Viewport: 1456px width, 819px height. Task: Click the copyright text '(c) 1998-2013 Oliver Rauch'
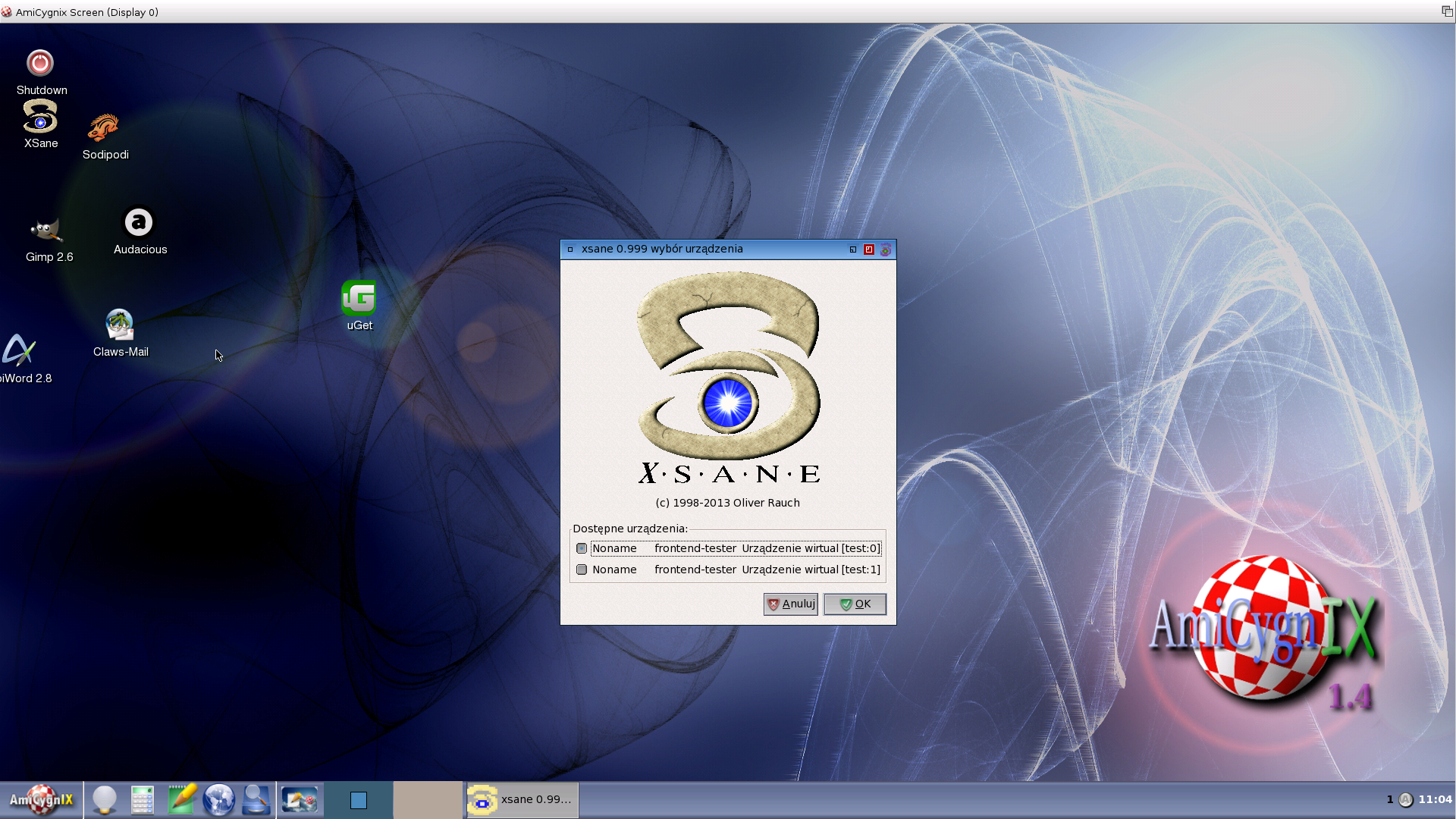(727, 503)
